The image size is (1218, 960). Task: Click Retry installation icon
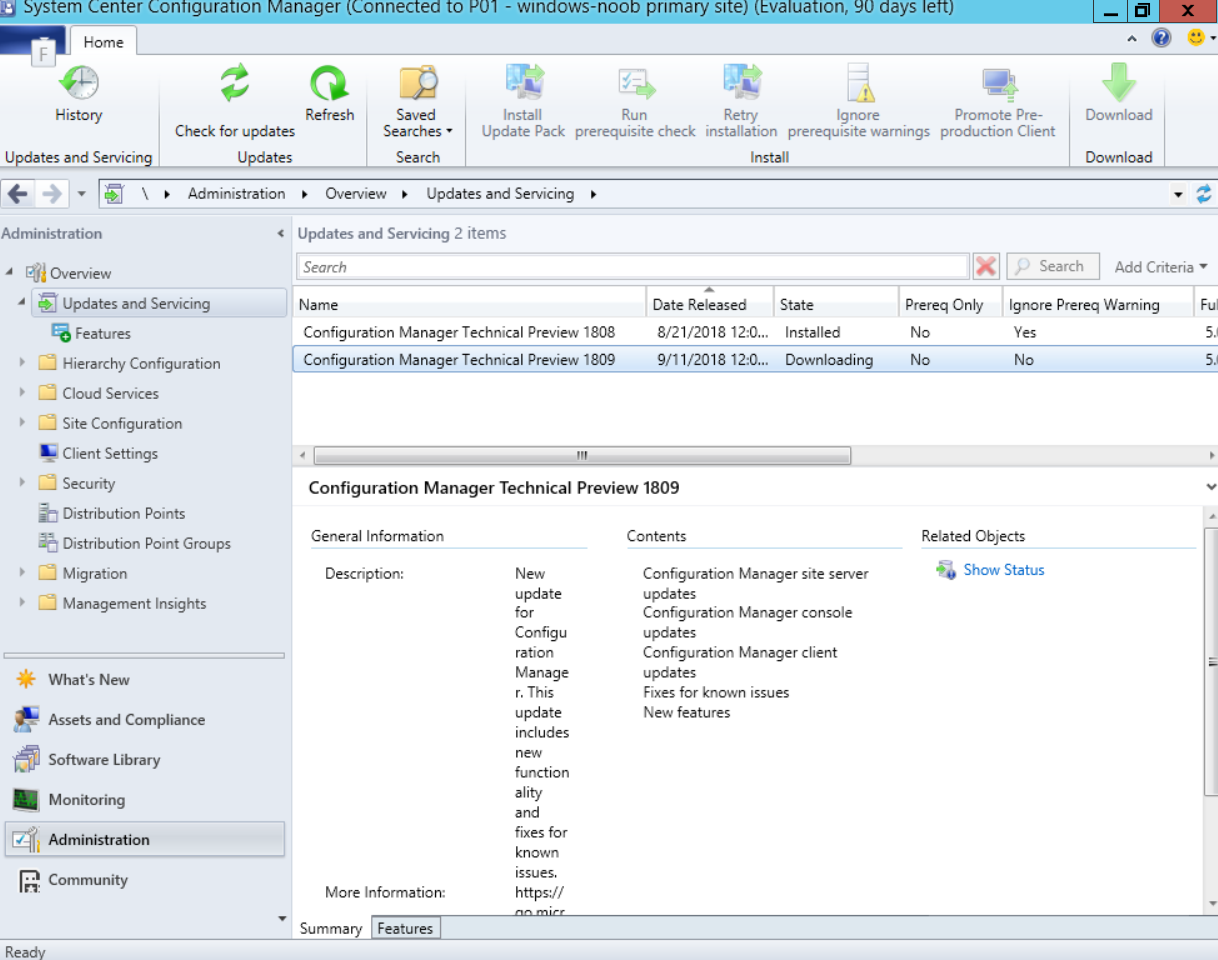(741, 83)
